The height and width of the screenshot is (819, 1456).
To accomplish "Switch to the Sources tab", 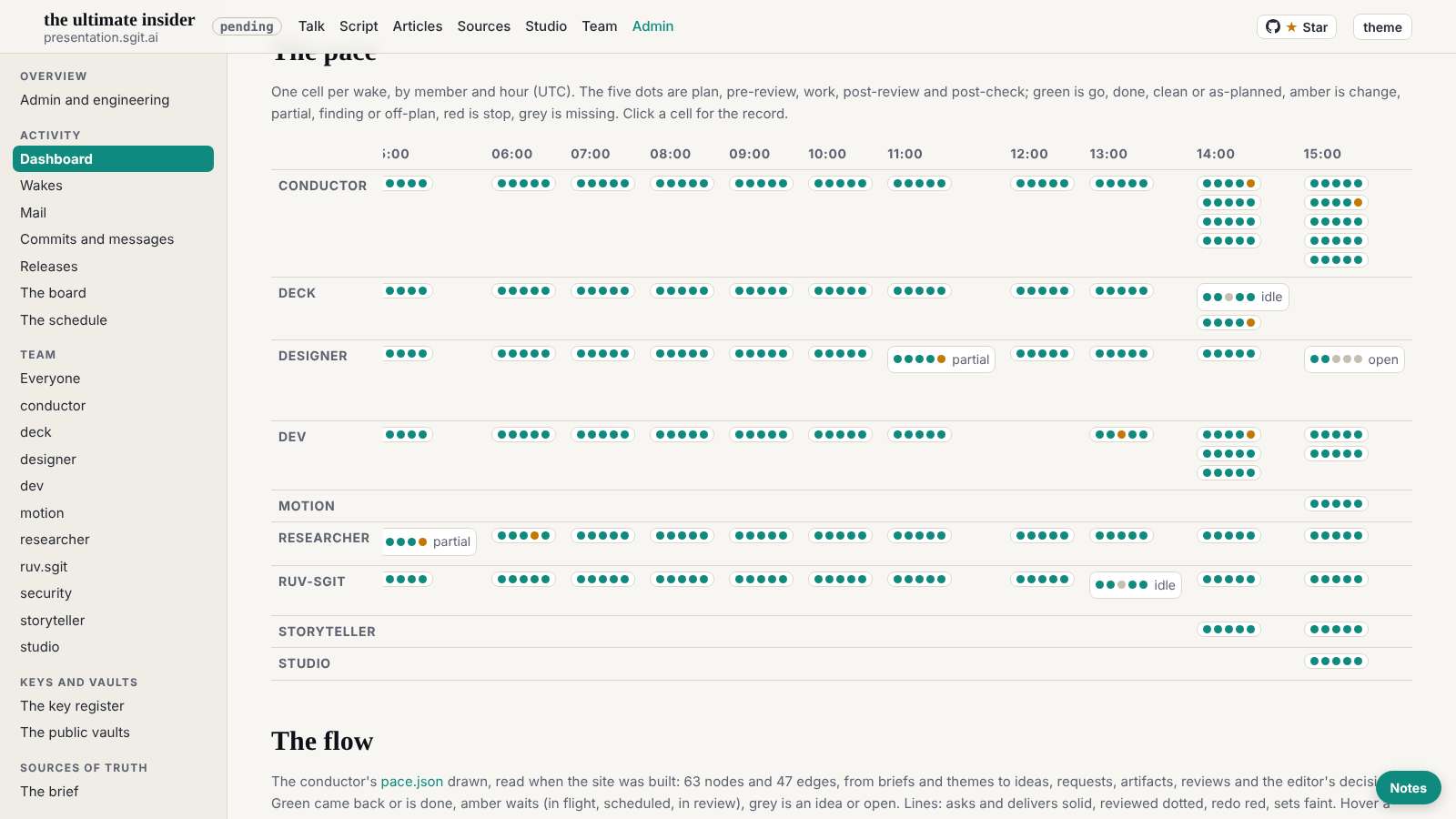I will 484,26.
